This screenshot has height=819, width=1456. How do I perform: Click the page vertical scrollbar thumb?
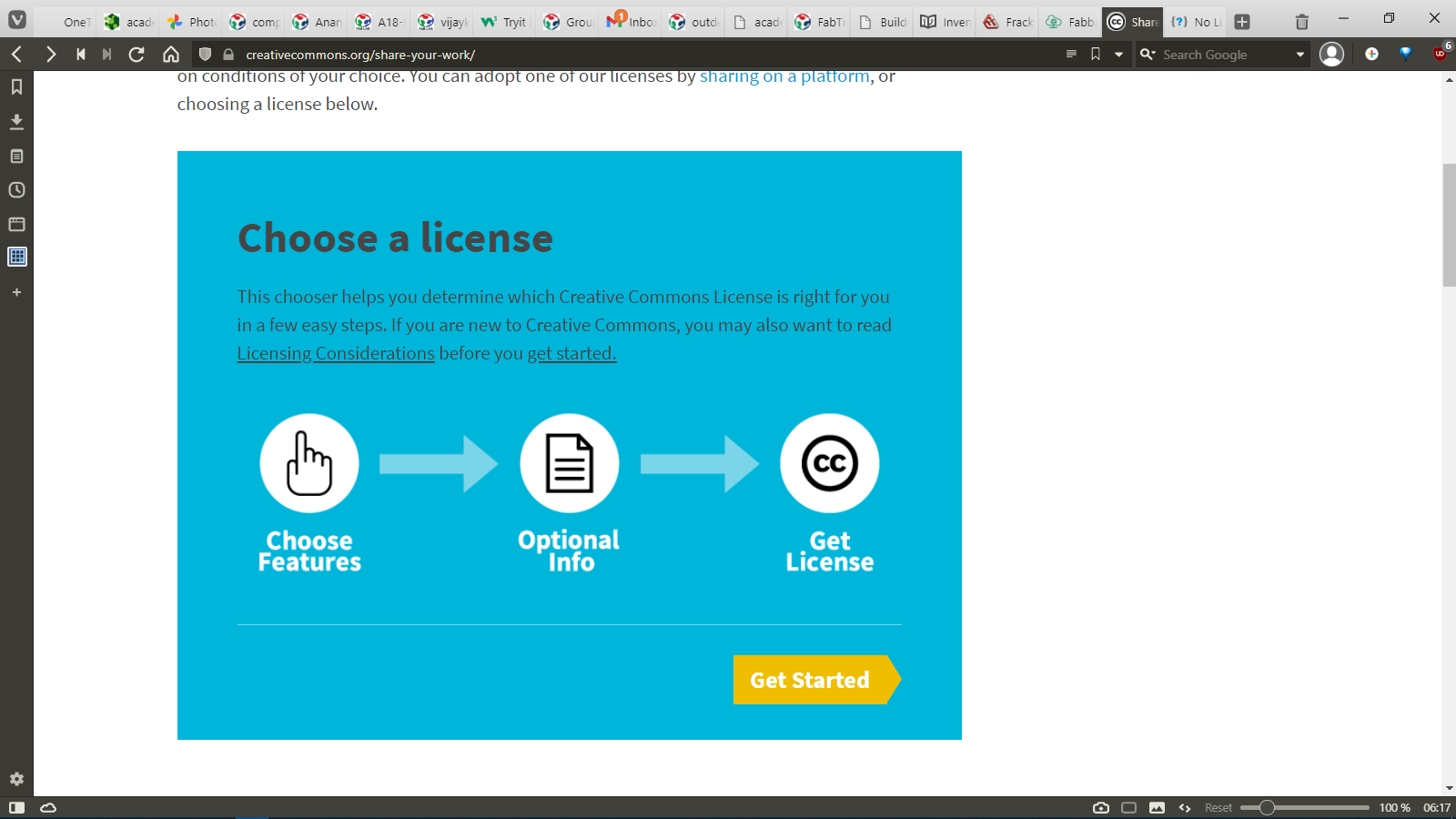(x=1449, y=225)
